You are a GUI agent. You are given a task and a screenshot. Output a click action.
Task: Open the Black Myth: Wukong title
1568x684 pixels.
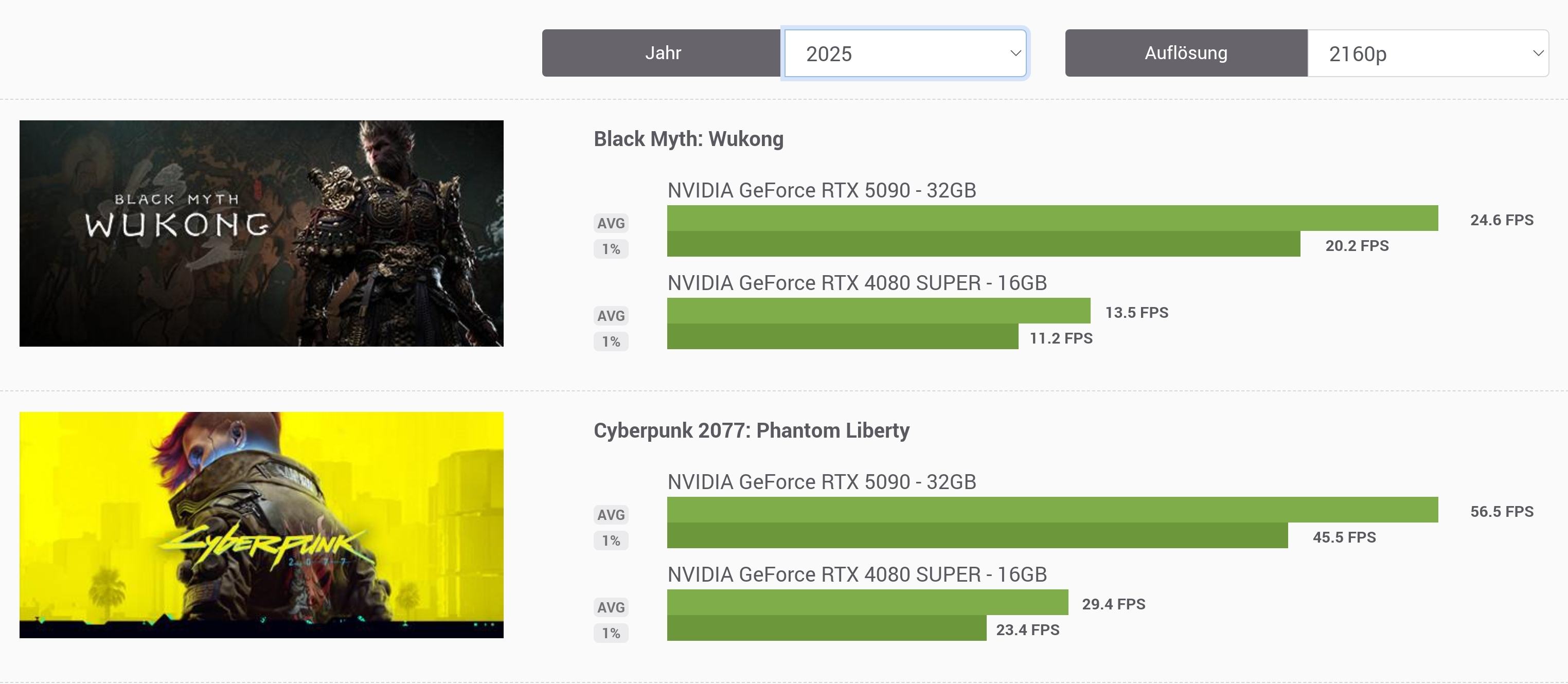click(688, 139)
